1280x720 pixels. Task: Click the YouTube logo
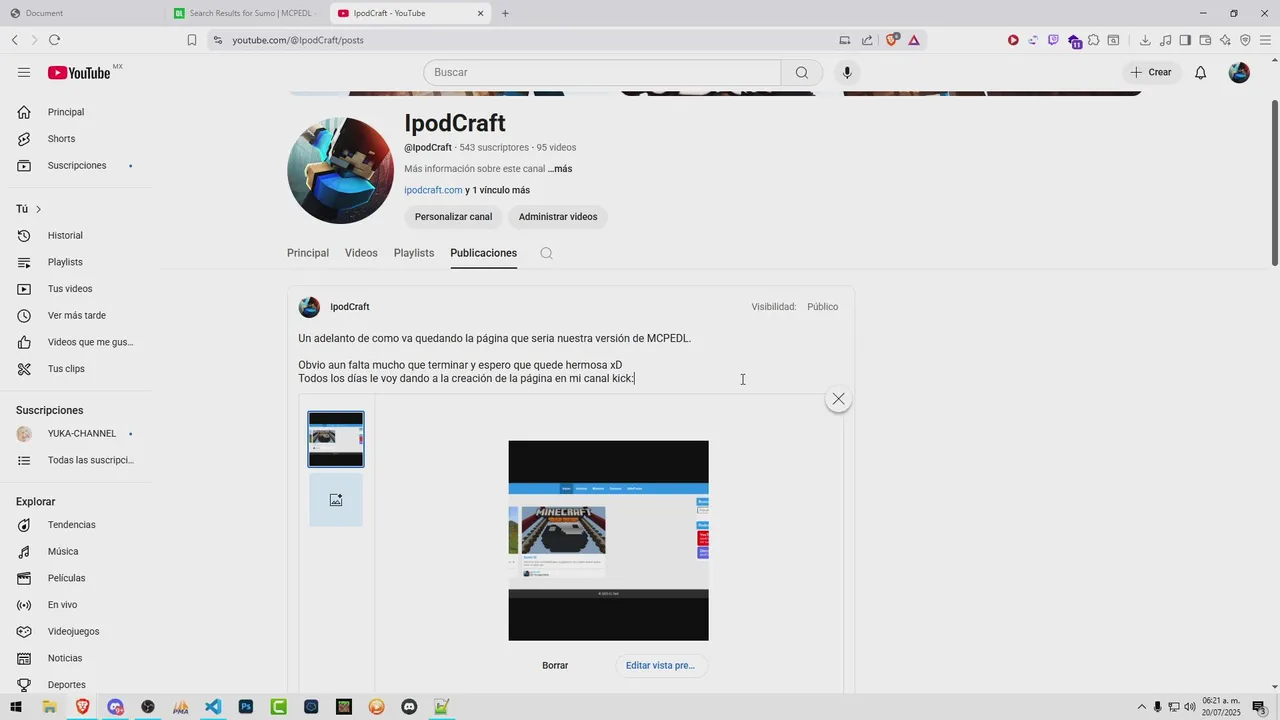(78, 73)
